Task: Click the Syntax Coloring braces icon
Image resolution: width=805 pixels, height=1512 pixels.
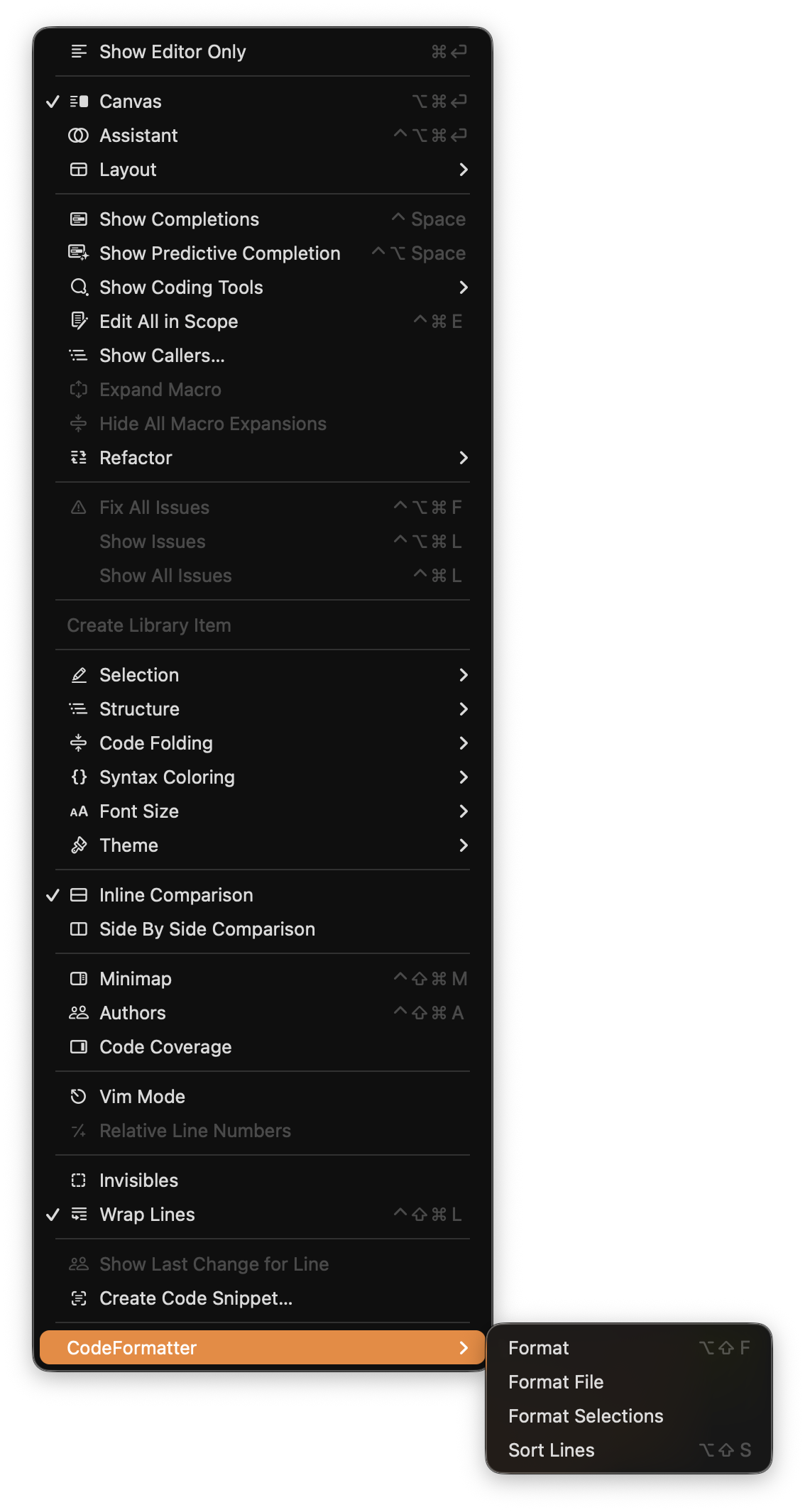Action: [x=80, y=777]
